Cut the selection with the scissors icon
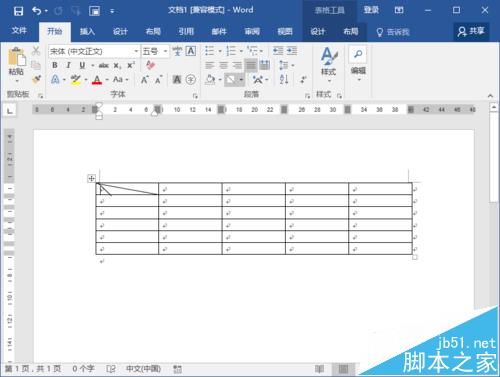This screenshot has width=500, height=377. (36, 51)
